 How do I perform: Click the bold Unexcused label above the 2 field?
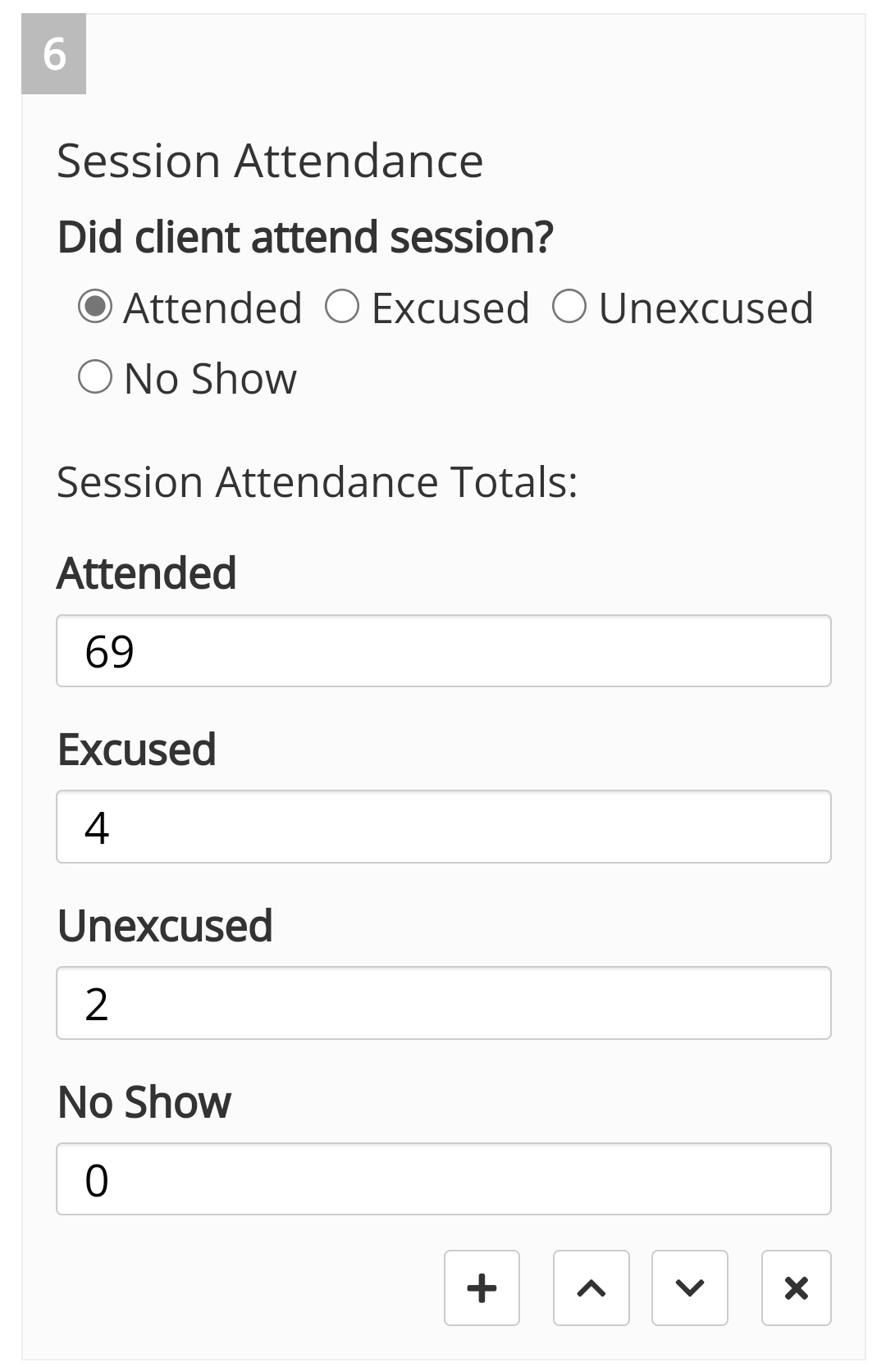coord(165,925)
